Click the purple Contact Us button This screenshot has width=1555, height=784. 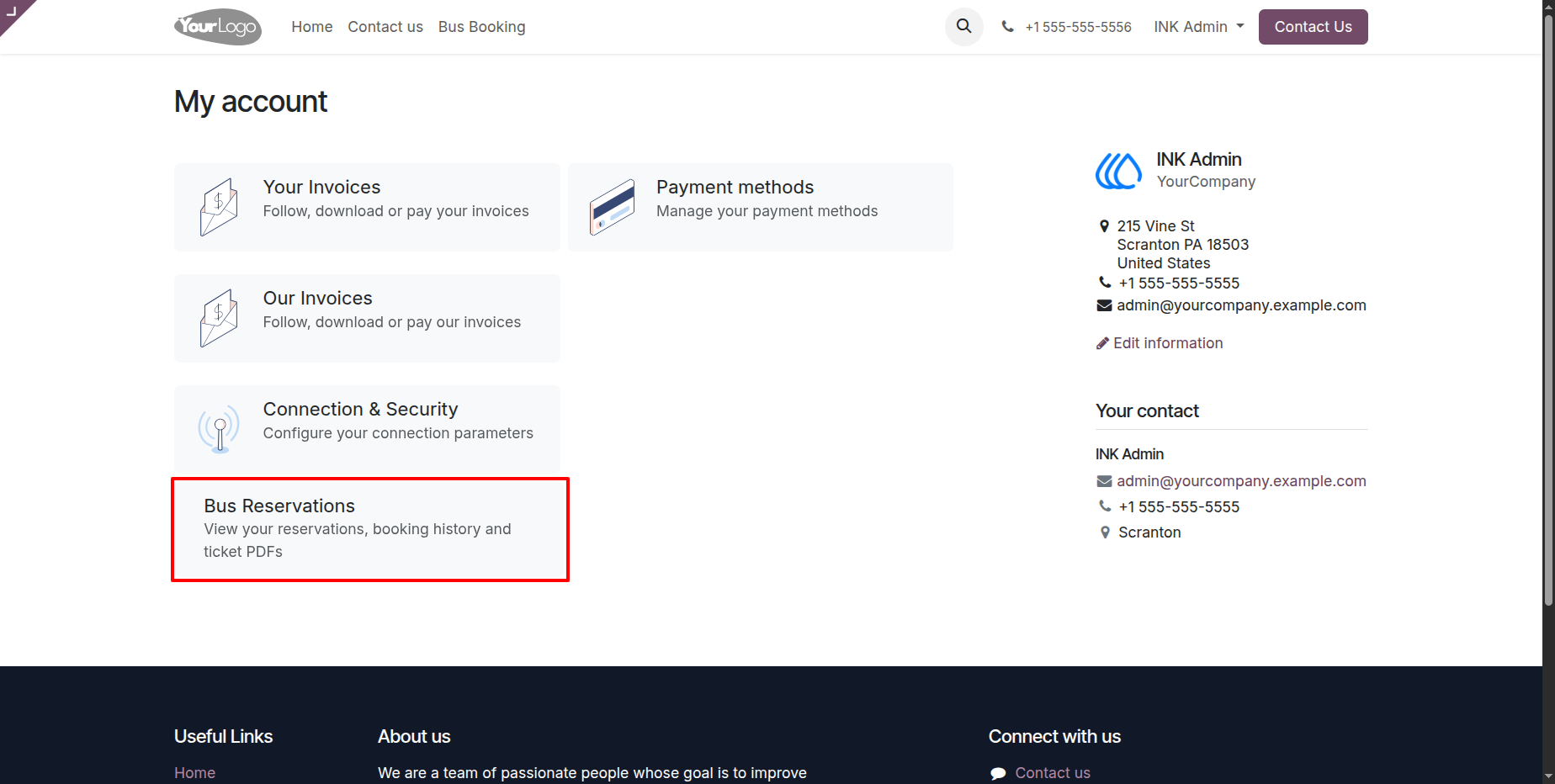click(1313, 27)
